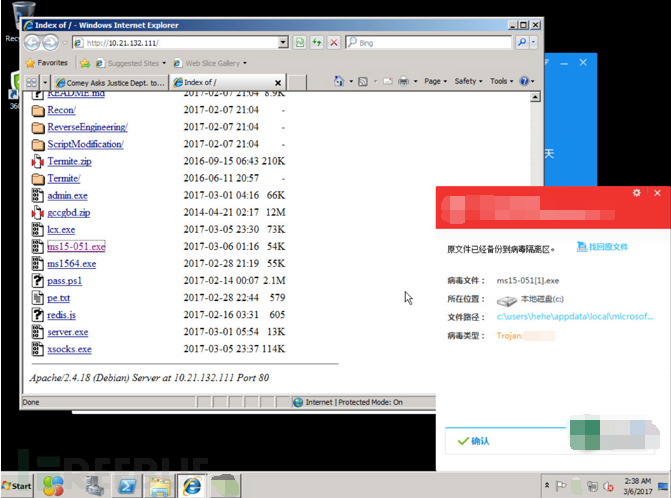Close the red antivirus alert popup
Image resolution: width=671 pixels, height=498 pixels.
pyautogui.click(x=657, y=193)
